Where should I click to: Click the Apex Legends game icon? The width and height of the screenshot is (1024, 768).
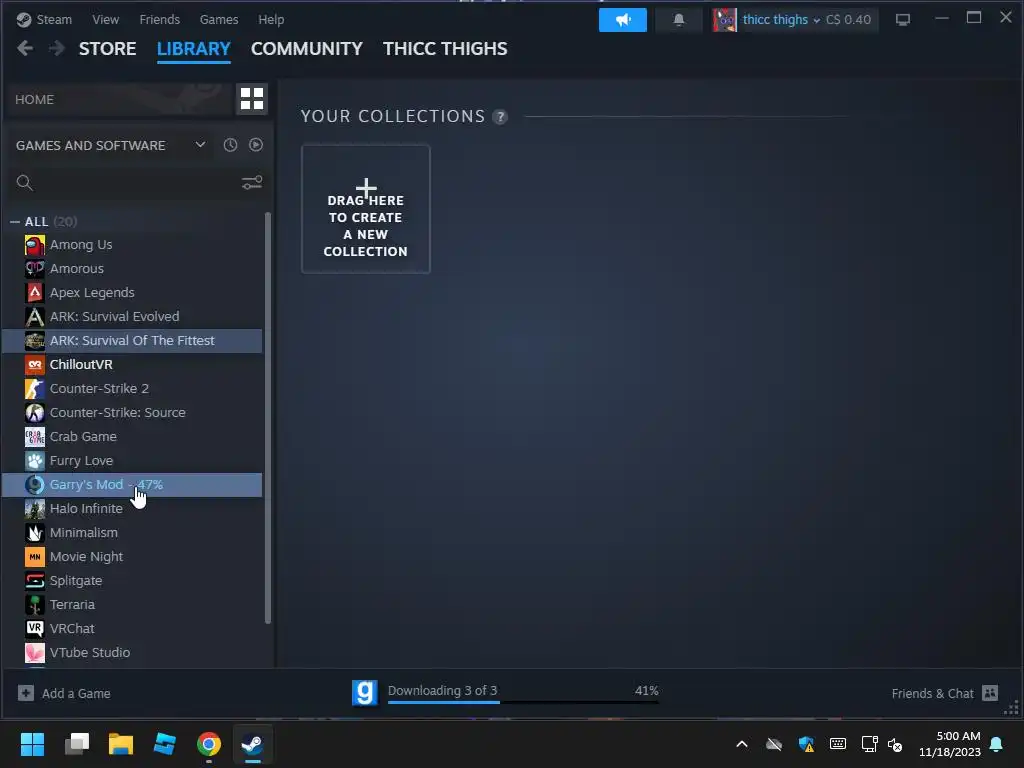pos(35,293)
